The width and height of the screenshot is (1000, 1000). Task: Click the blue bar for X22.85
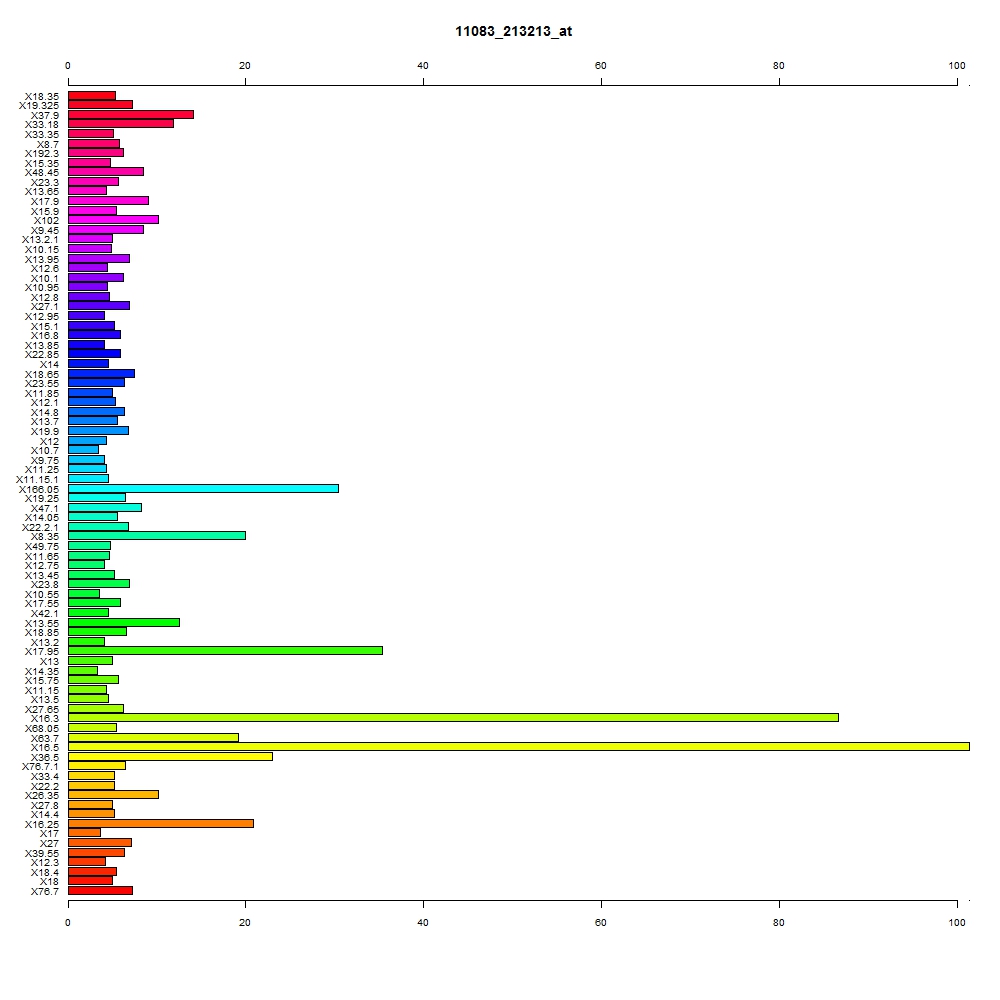click(94, 354)
